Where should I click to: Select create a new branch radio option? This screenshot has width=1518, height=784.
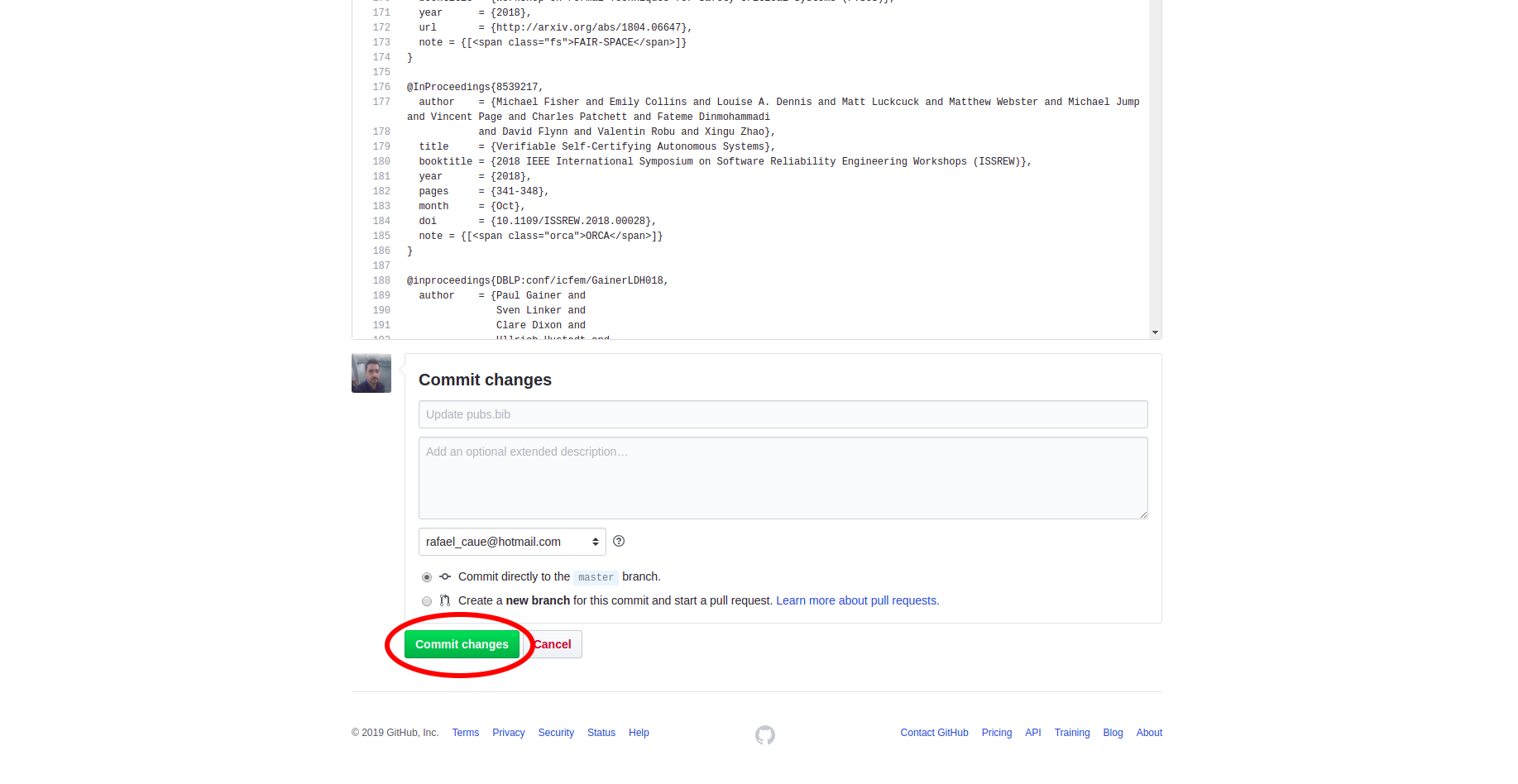427,601
